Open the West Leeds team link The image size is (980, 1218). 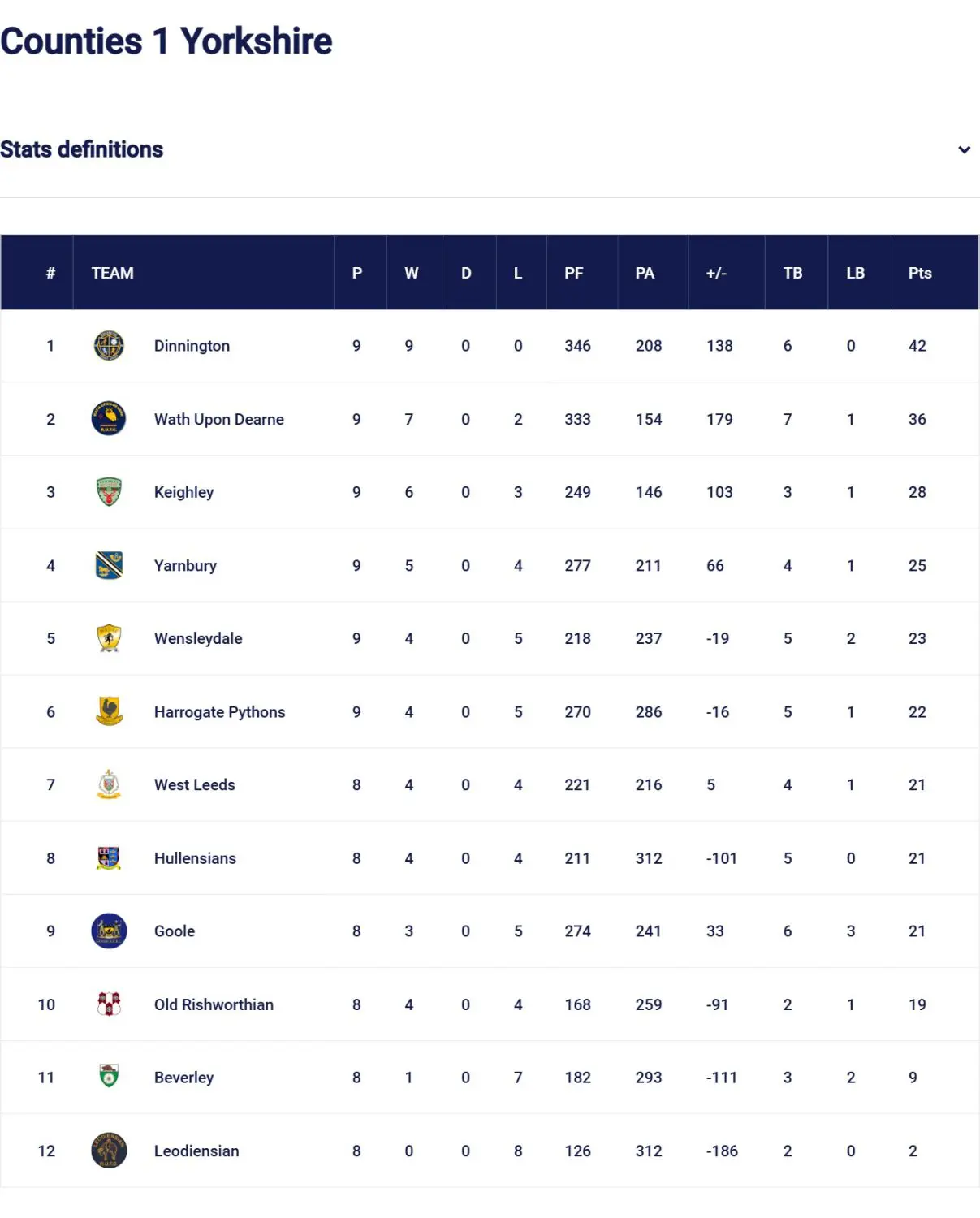pos(194,785)
